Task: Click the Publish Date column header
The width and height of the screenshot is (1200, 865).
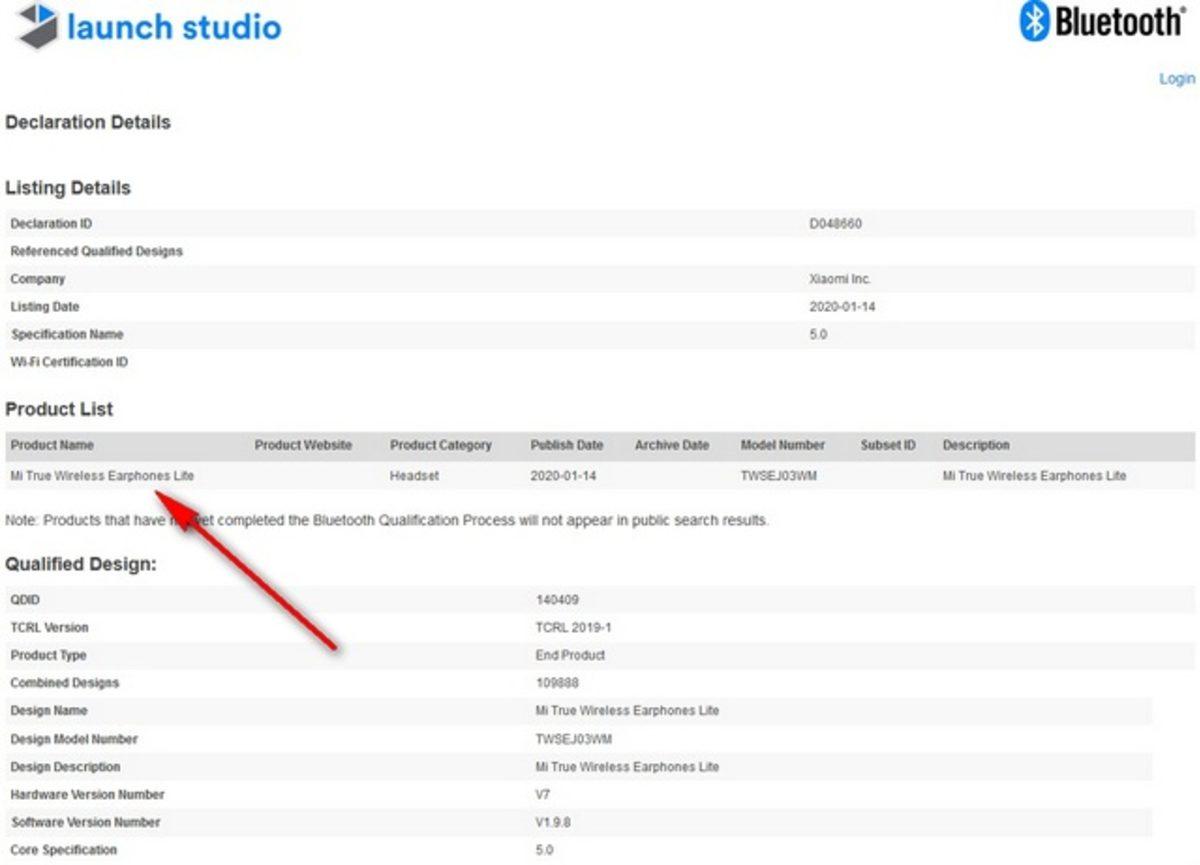Action: coord(566,445)
